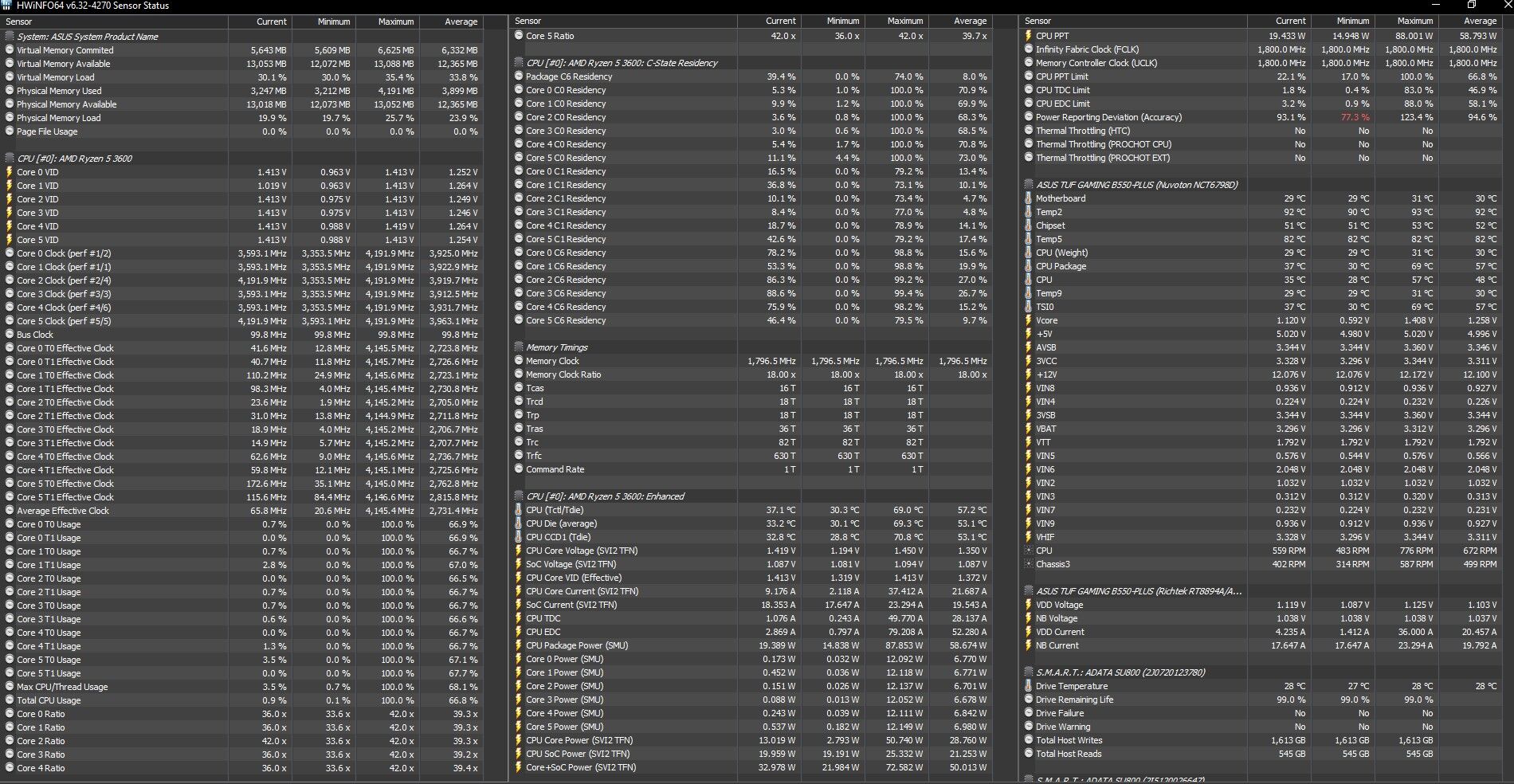
Task: Click the round icon beside Thermal Throttling (HTC)
Action: click(1029, 131)
